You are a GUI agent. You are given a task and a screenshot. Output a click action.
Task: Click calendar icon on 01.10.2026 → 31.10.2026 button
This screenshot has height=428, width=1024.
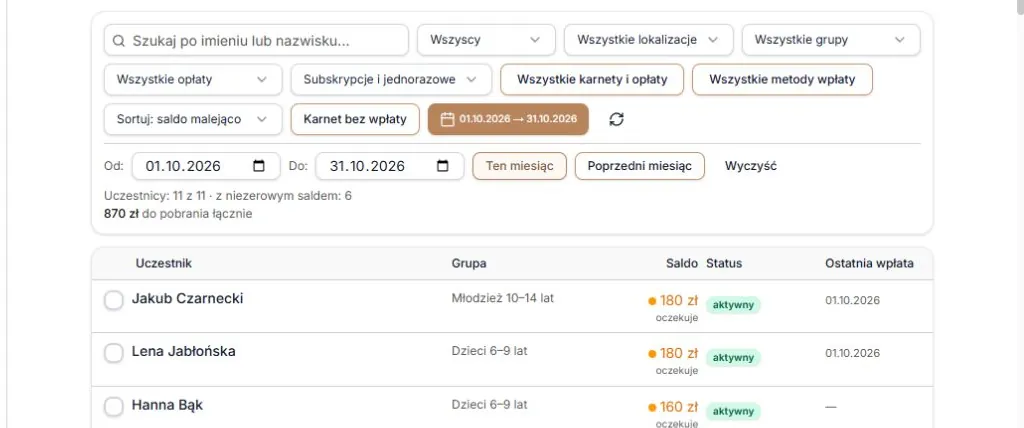pyautogui.click(x=447, y=120)
